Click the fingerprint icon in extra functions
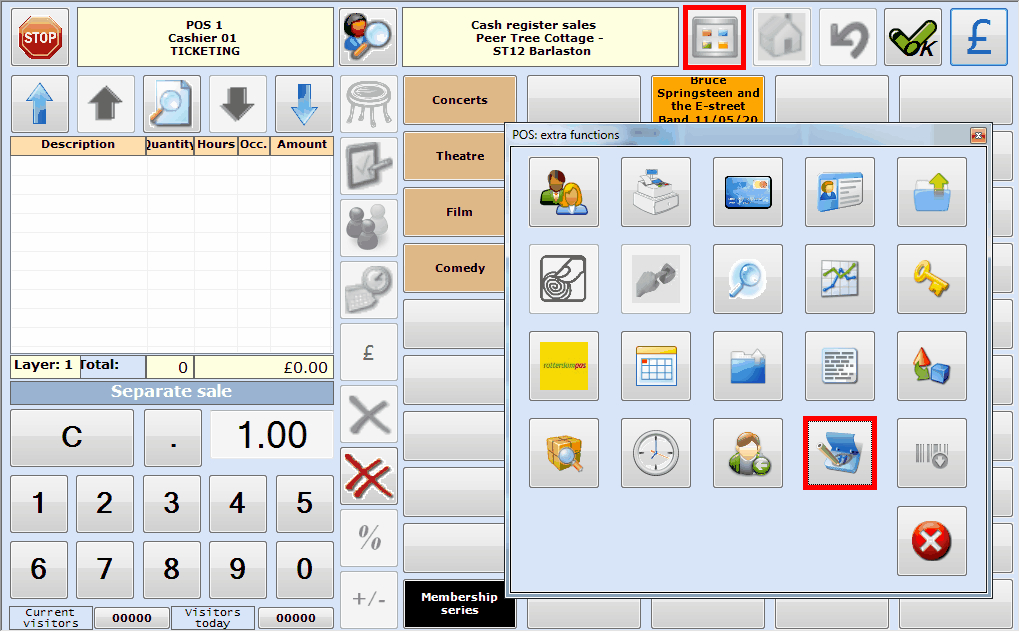The width and height of the screenshot is (1020, 632). (564, 279)
